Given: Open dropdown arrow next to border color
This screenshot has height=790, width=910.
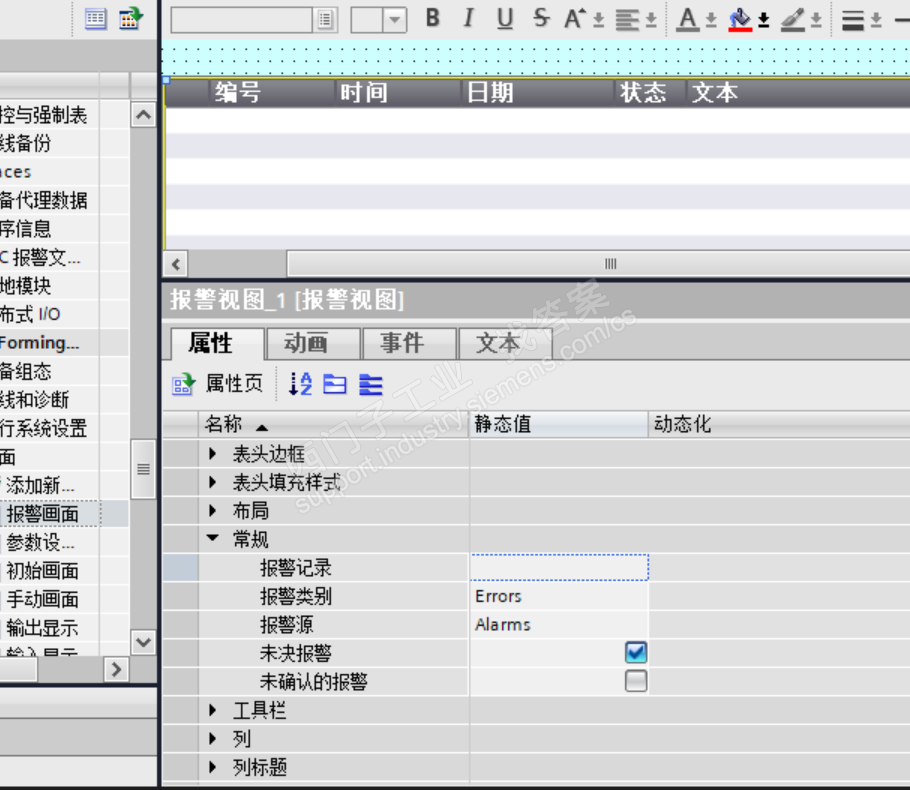Looking at the screenshot, I should point(816,21).
